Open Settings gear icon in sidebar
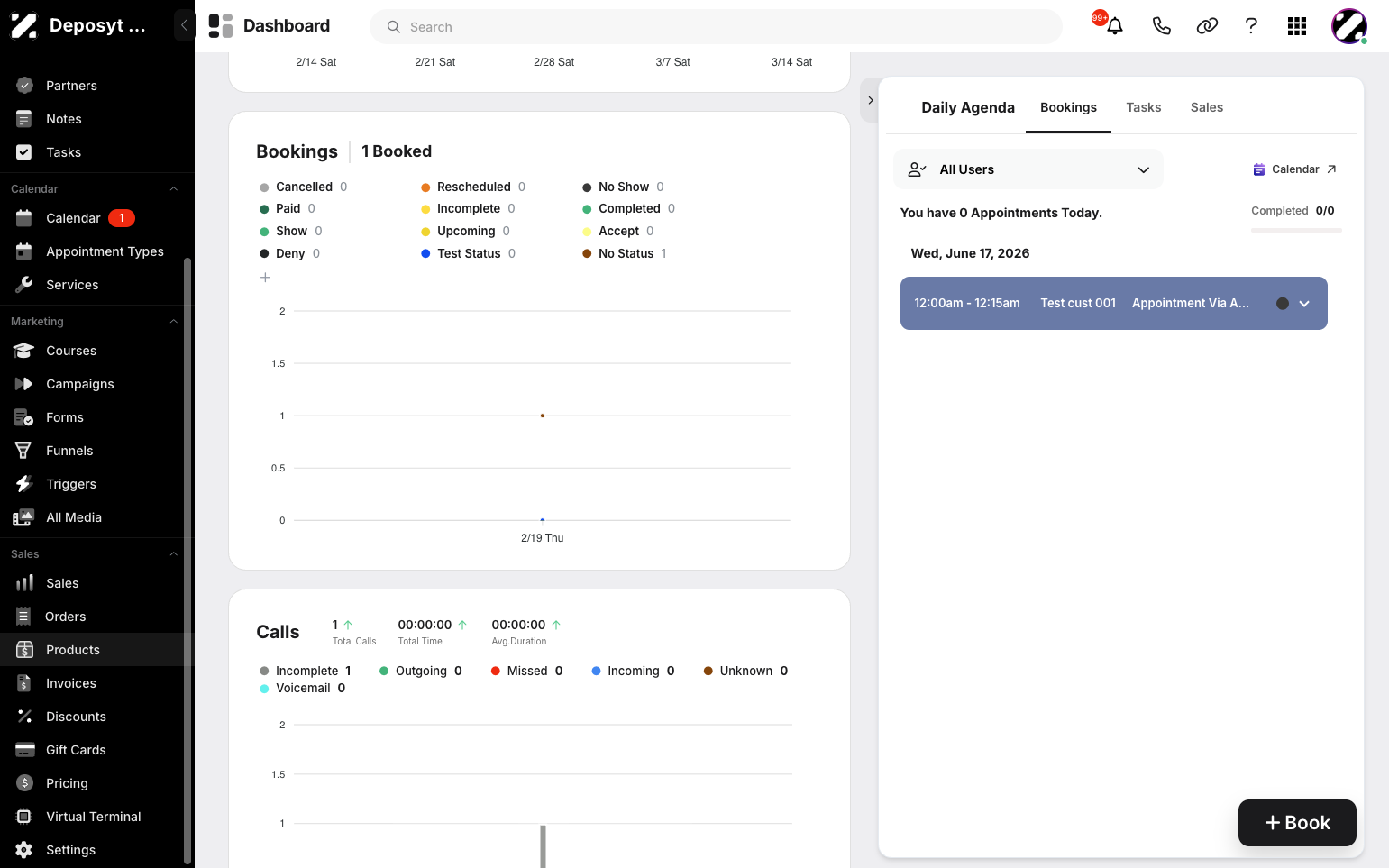 click(x=24, y=850)
